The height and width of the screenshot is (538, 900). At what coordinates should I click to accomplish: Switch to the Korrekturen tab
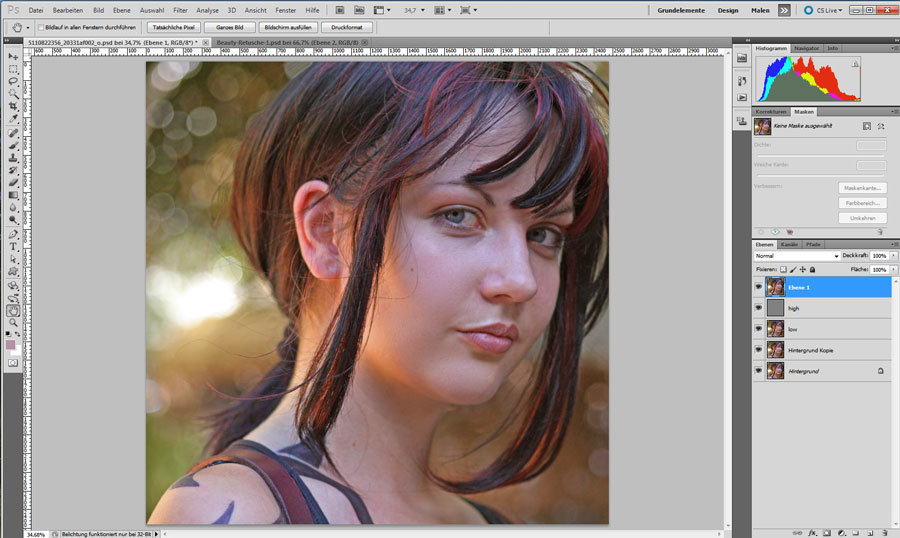[x=771, y=111]
